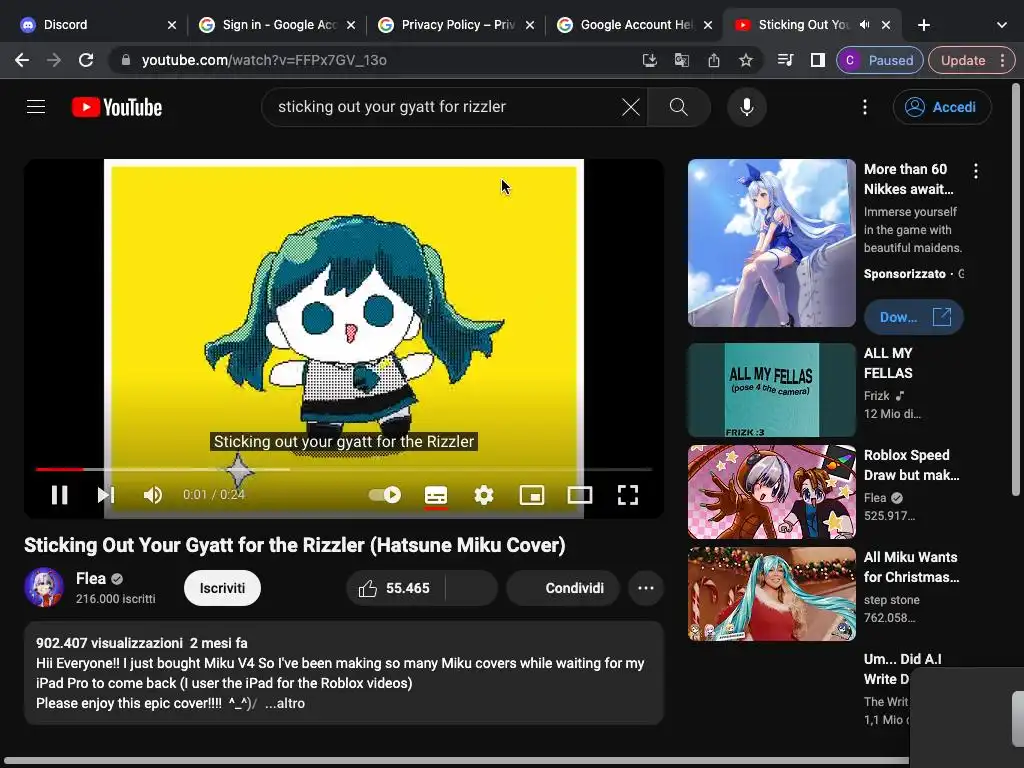Image resolution: width=1024 pixels, height=768 pixels.
Task: Go back to previous page
Action: pyautogui.click(x=22, y=60)
